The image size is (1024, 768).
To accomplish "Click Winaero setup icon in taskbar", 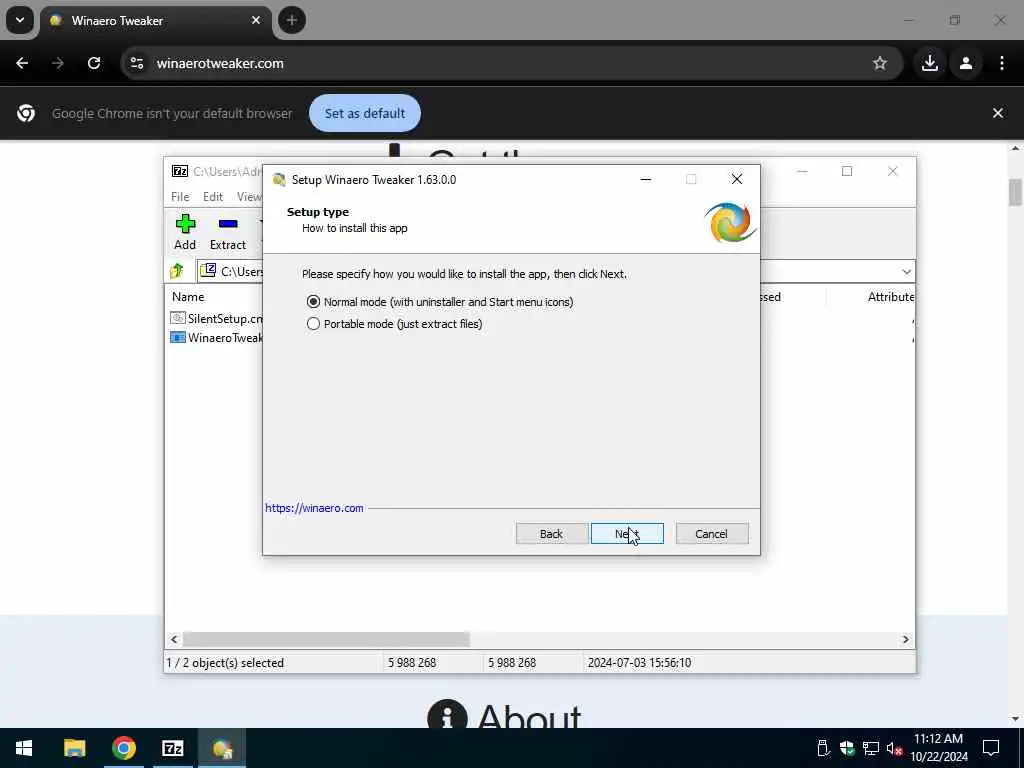I will (x=222, y=748).
